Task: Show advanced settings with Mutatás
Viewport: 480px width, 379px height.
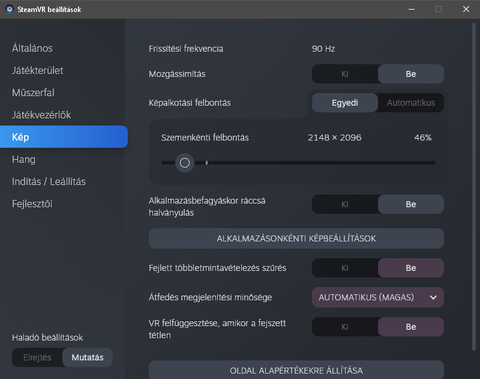Action: (x=87, y=358)
